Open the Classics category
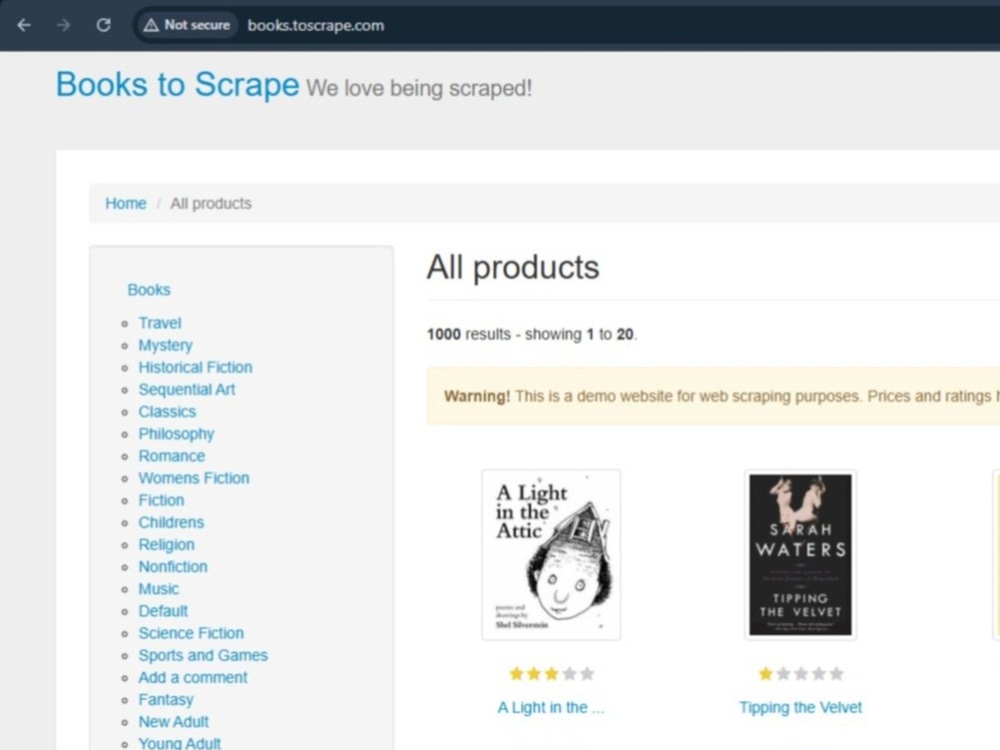This screenshot has height=750, width=1000. pos(167,411)
